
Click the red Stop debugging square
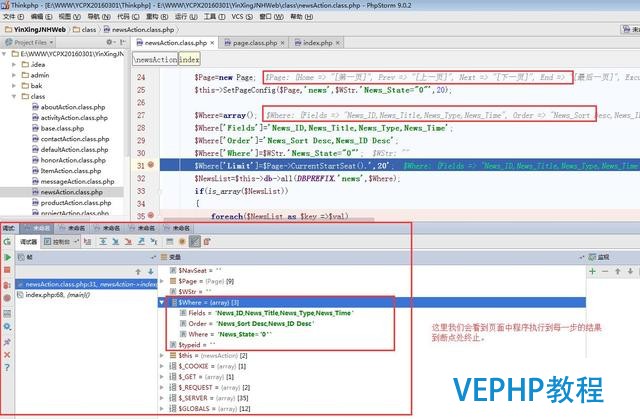click(7, 270)
